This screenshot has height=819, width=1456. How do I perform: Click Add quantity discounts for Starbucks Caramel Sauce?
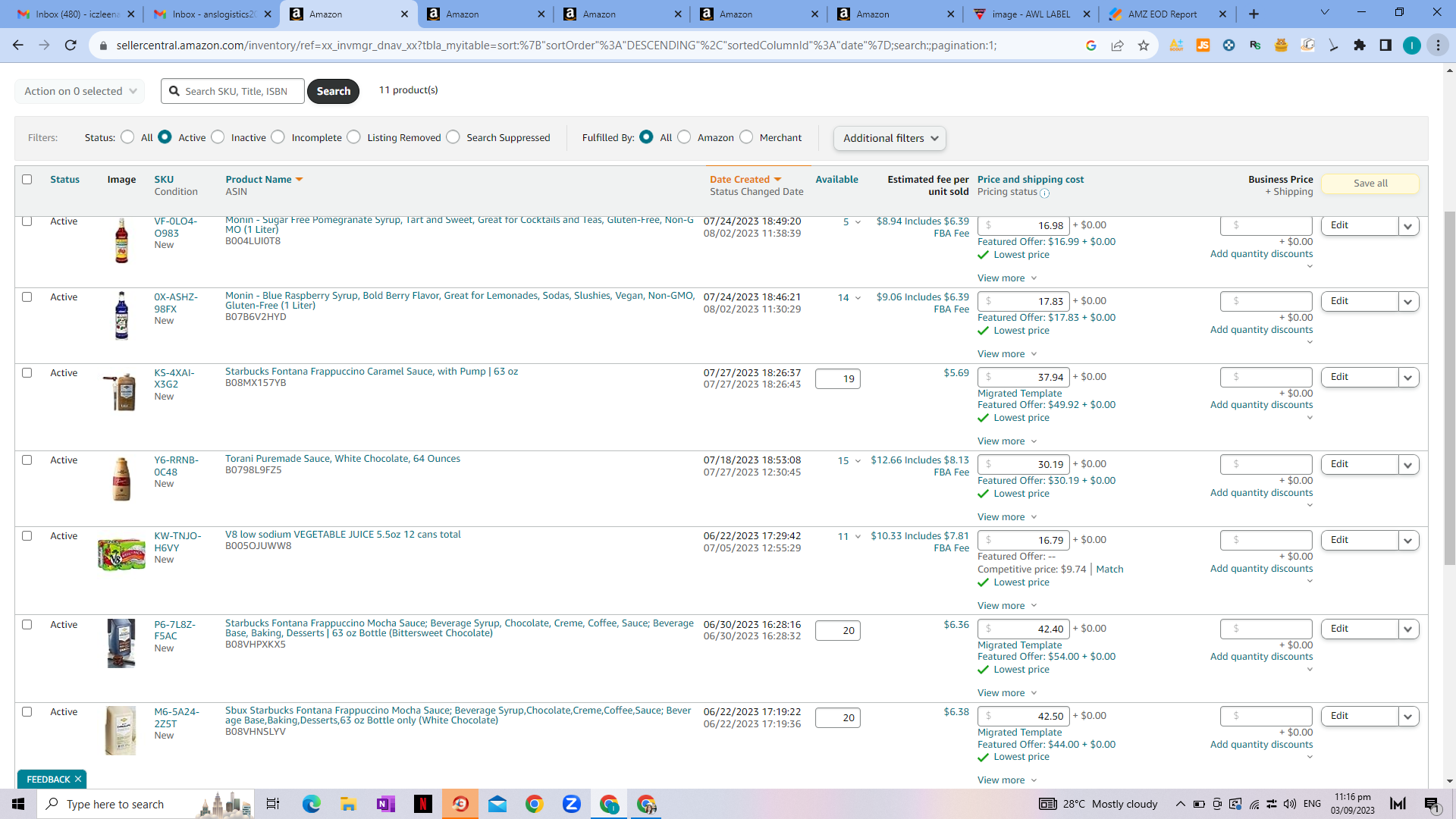tap(1261, 405)
